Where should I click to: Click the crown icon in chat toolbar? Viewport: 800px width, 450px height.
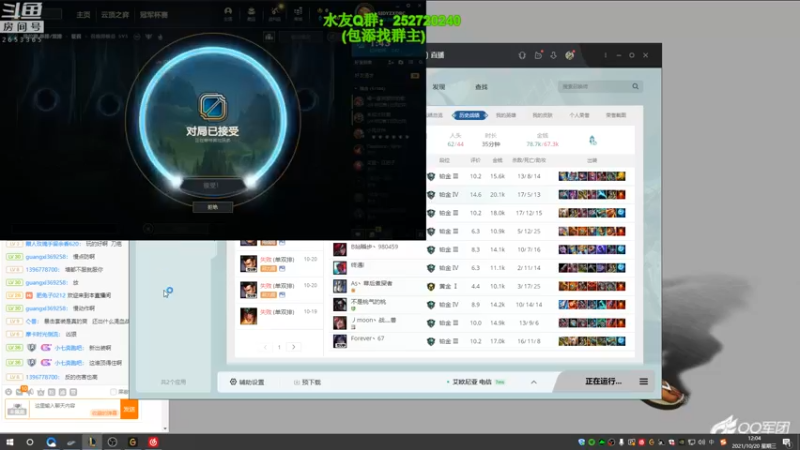pyautogui.click(x=41, y=392)
